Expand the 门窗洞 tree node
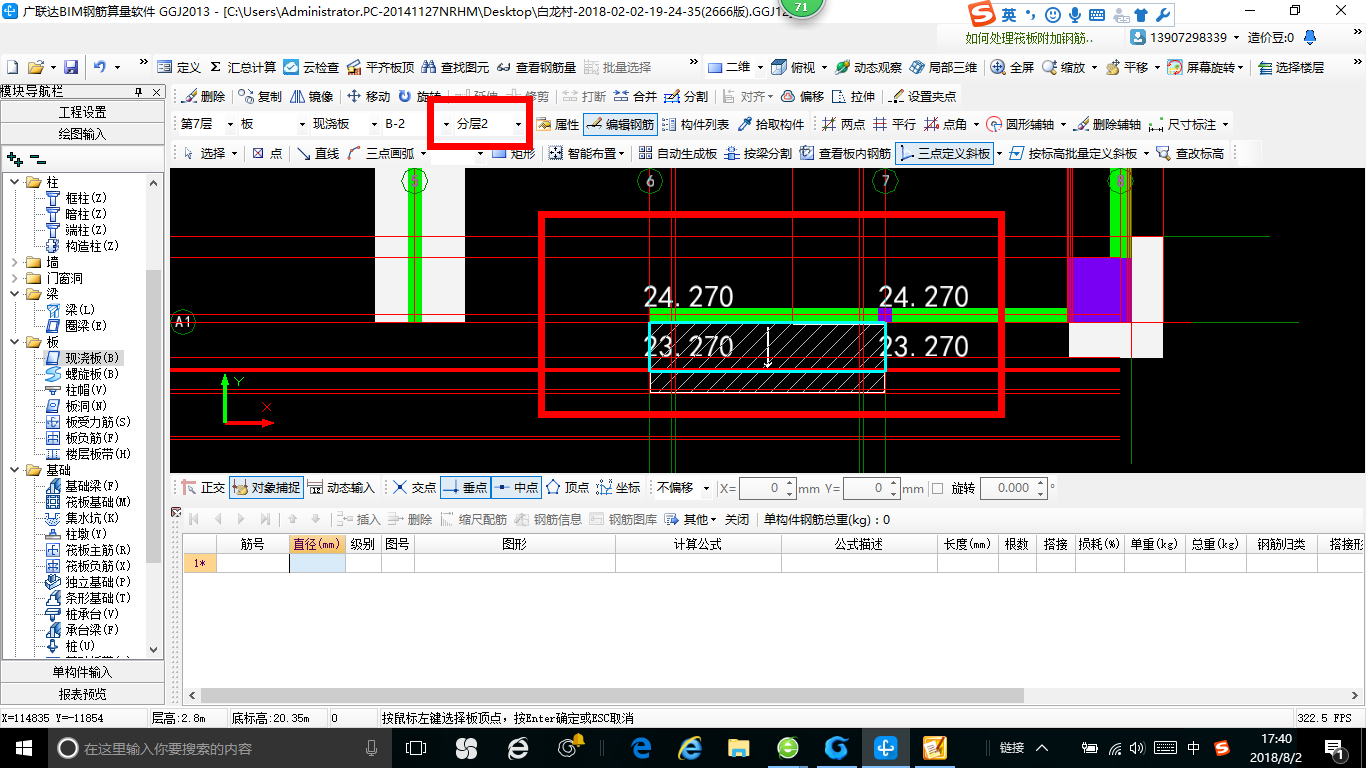The image size is (1366, 768). pos(14,278)
